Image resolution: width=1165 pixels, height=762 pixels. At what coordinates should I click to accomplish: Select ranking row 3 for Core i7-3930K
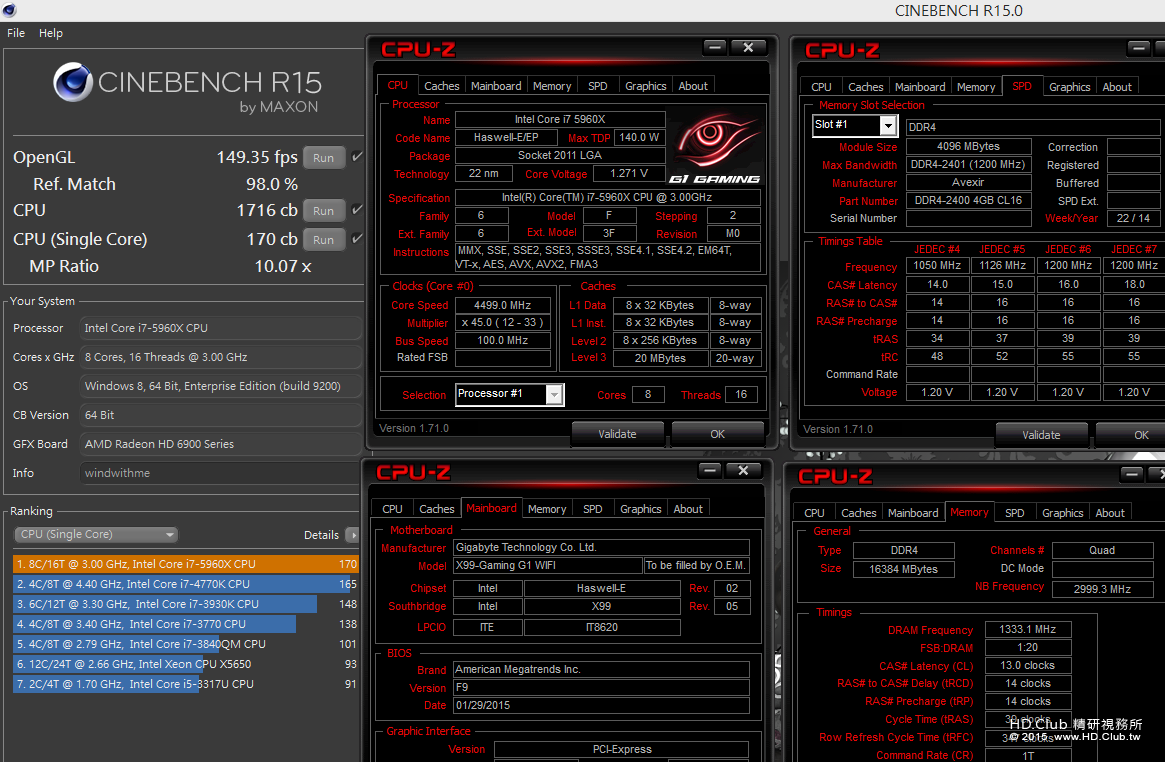(186, 605)
